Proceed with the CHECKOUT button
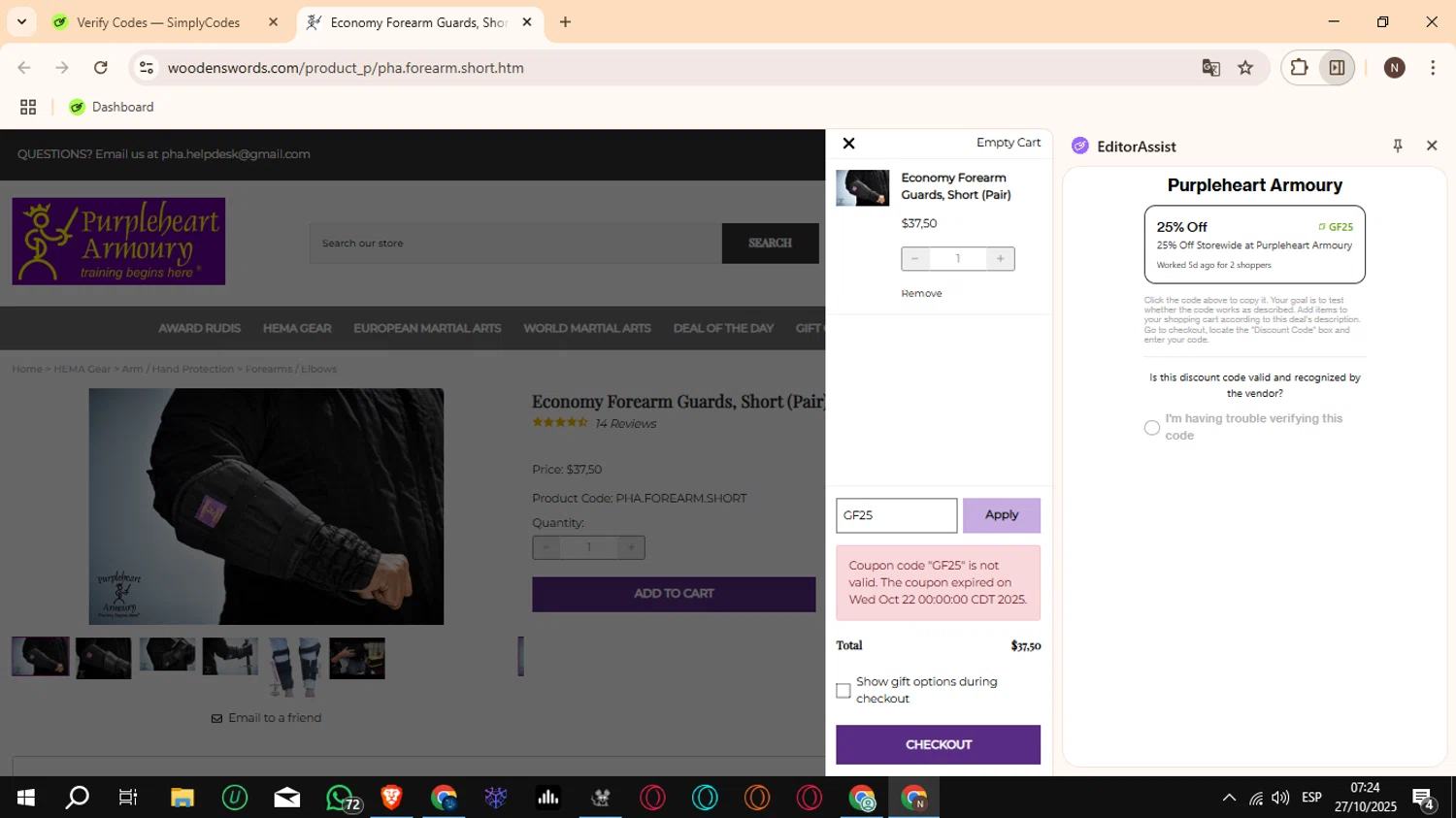 click(938, 744)
